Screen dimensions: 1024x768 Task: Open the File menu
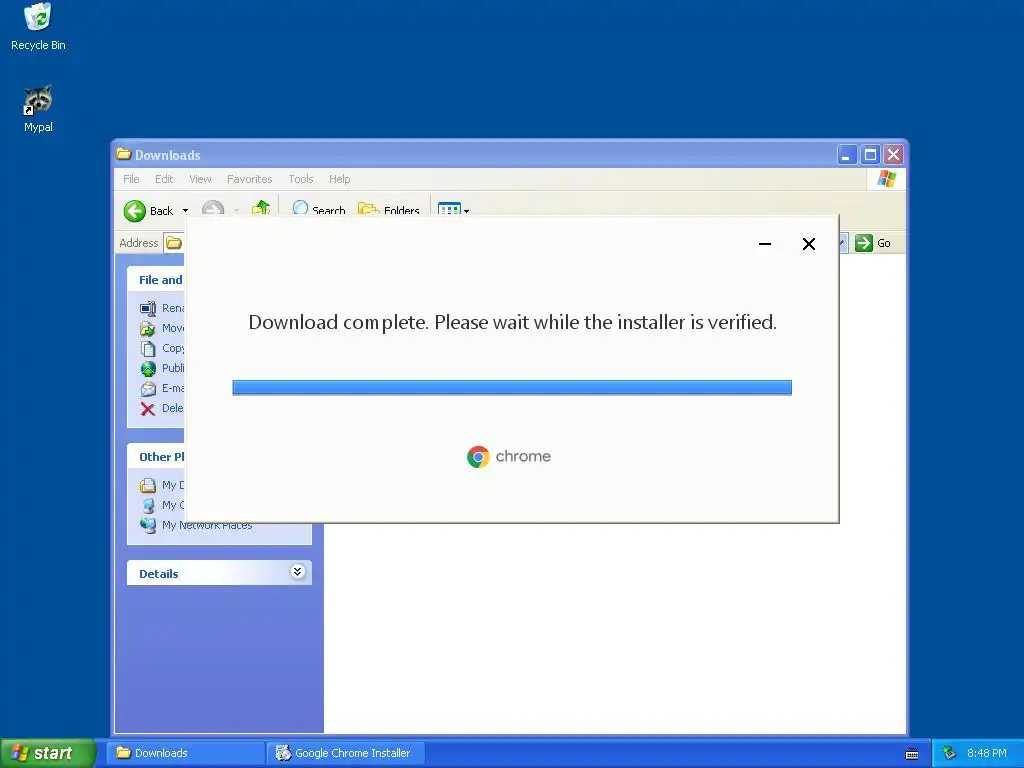tap(131, 179)
